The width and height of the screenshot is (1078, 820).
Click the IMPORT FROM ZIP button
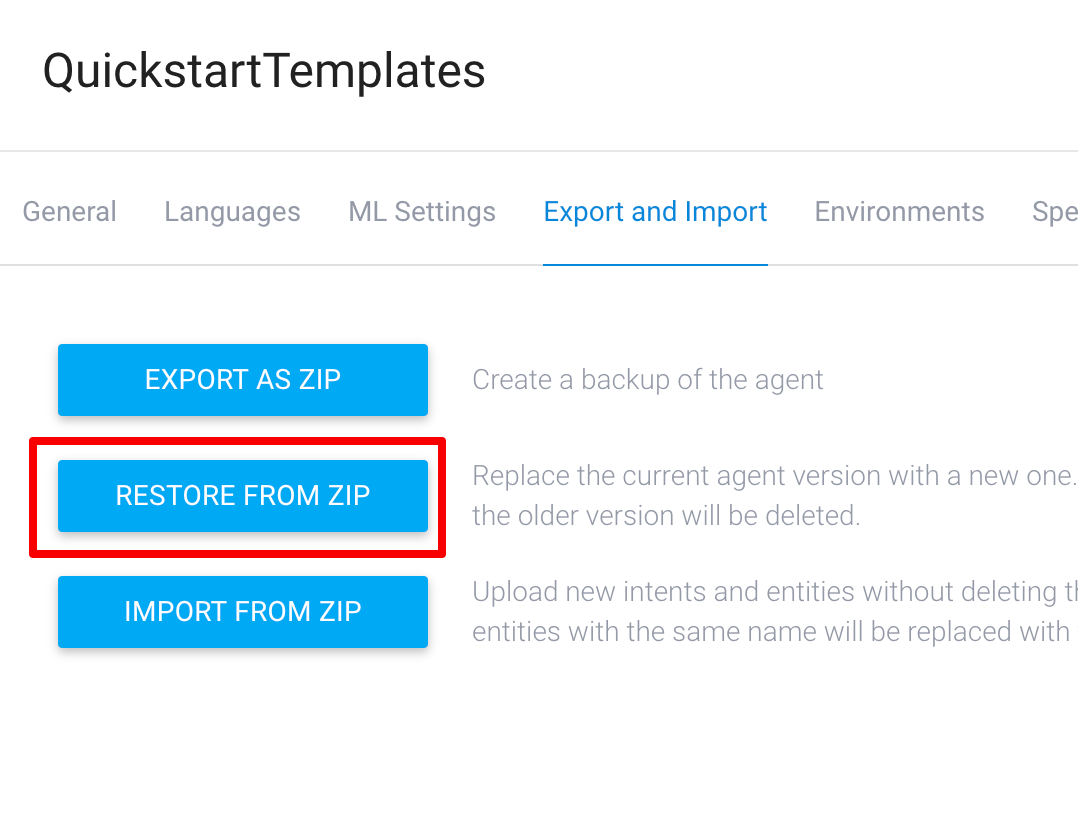243,612
